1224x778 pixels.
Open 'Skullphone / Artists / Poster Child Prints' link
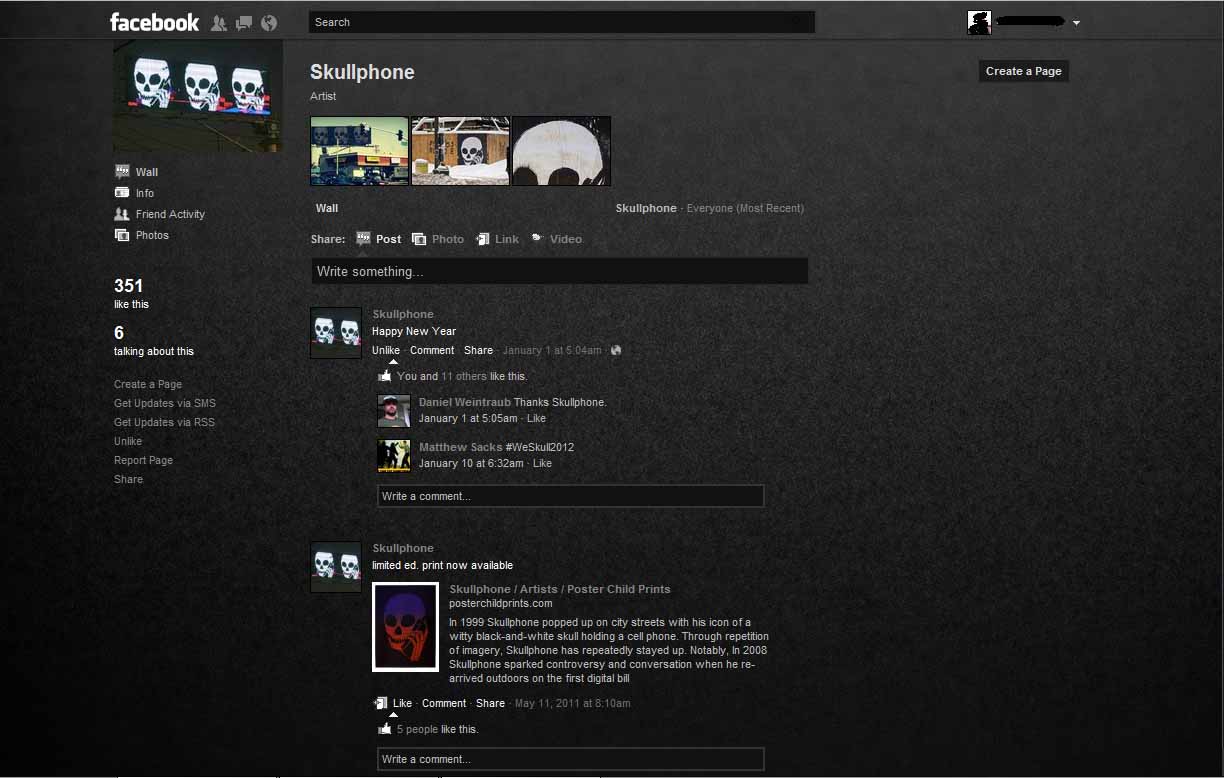[560, 589]
